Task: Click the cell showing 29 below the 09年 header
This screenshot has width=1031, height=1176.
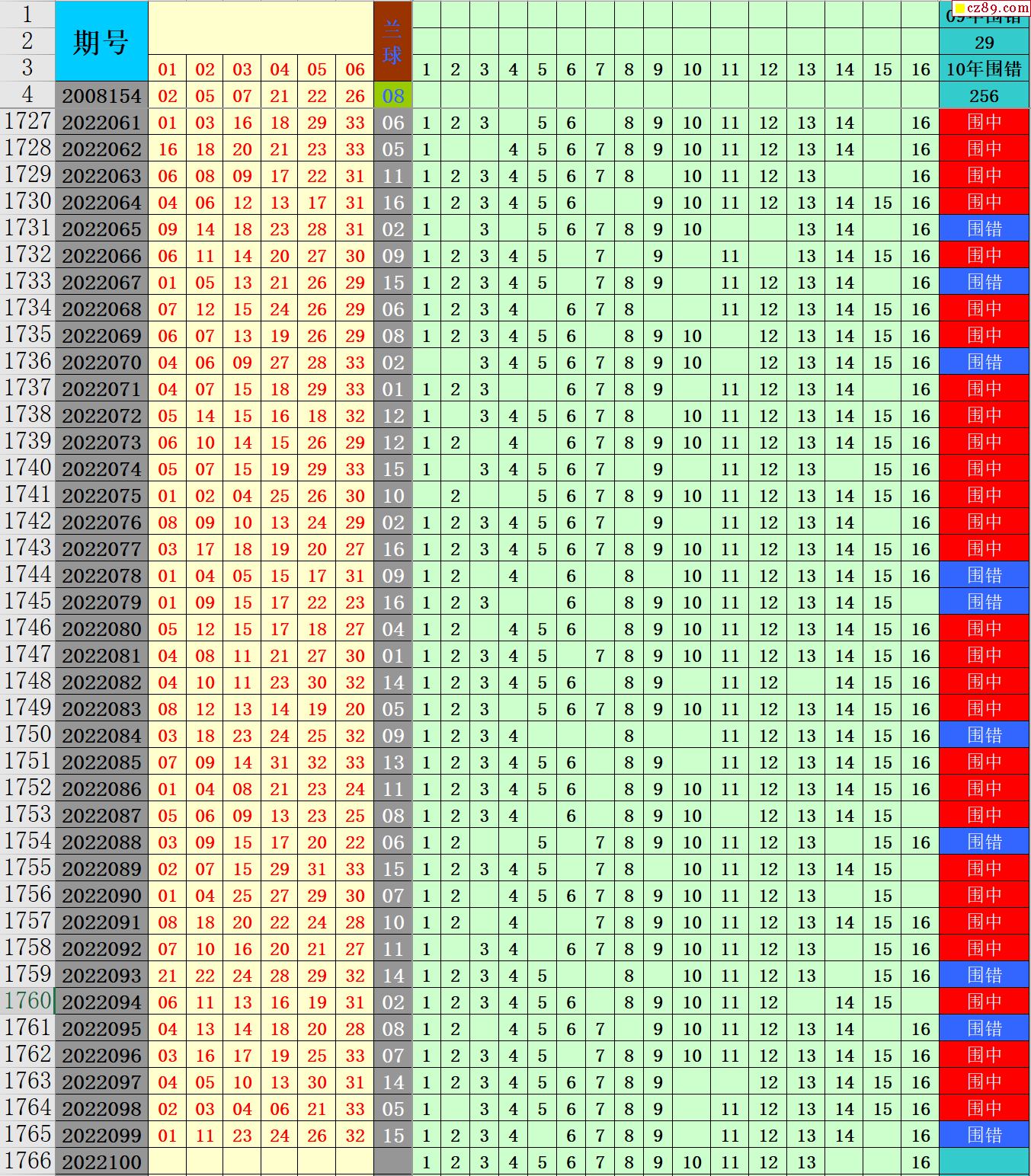Action: point(984,43)
